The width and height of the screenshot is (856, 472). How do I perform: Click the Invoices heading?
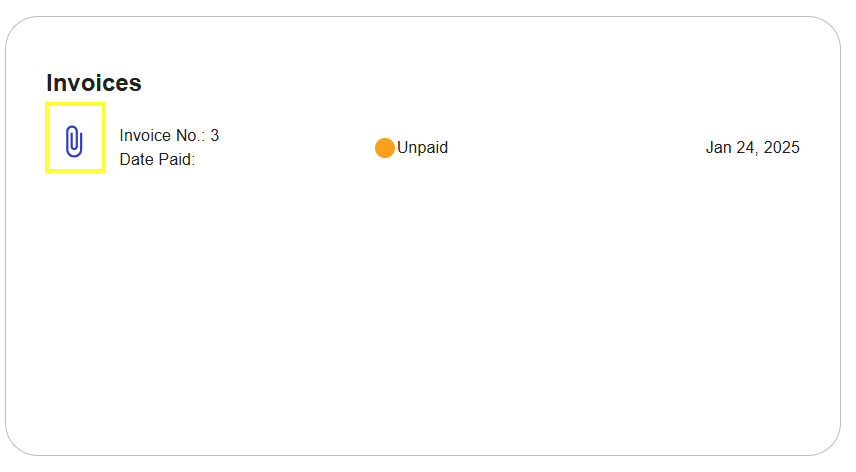(x=94, y=83)
